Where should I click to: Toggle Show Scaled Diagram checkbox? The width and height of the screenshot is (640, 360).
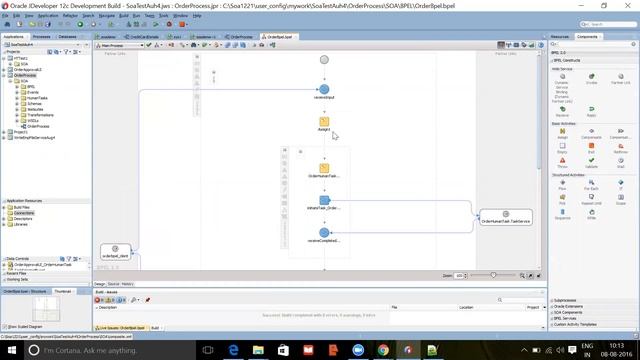5,327
